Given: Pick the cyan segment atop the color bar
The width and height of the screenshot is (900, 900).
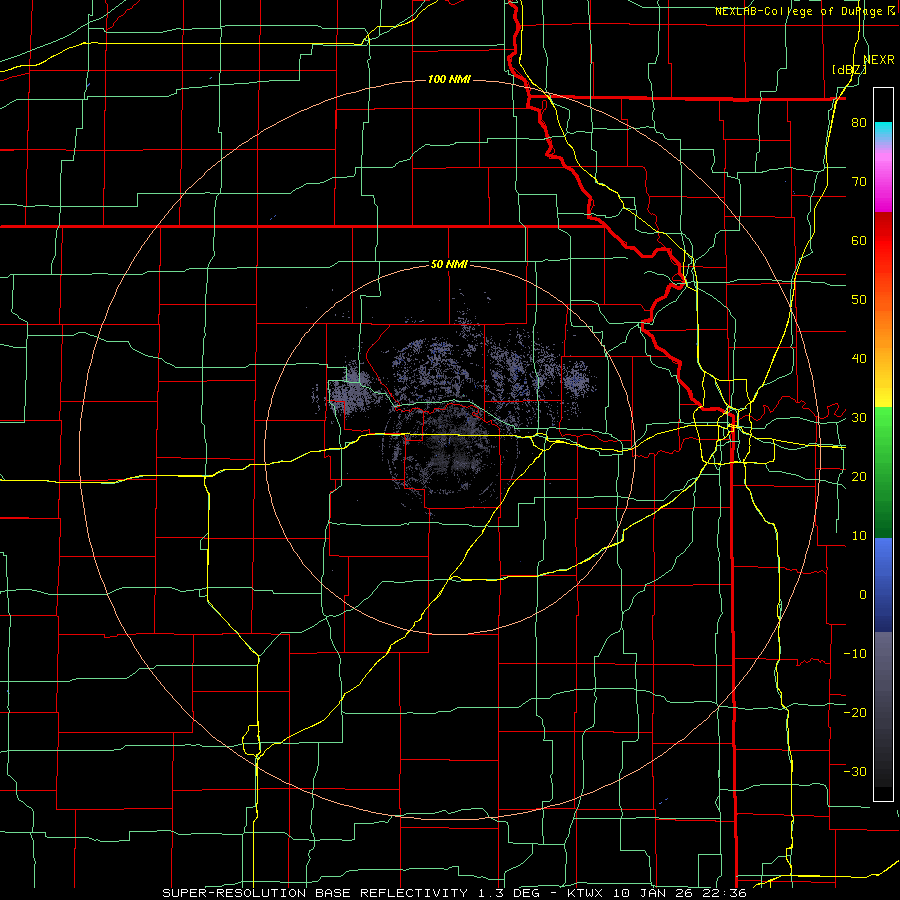Looking at the screenshot, I should (883, 131).
